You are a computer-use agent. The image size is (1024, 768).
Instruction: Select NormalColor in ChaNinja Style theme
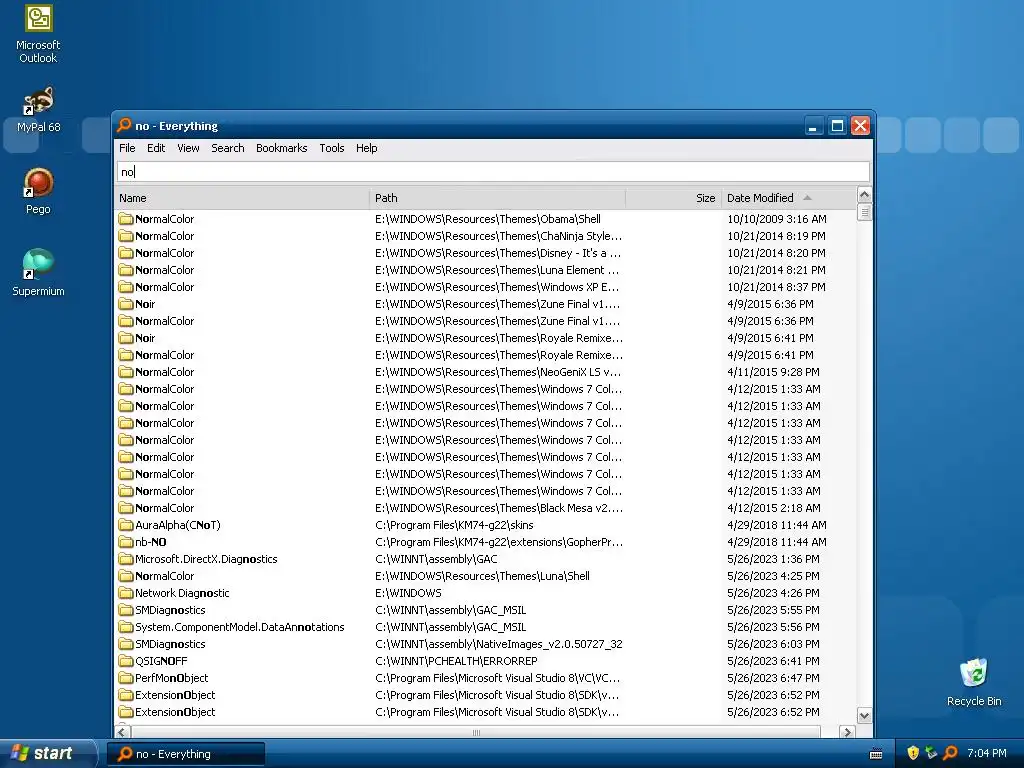point(164,236)
